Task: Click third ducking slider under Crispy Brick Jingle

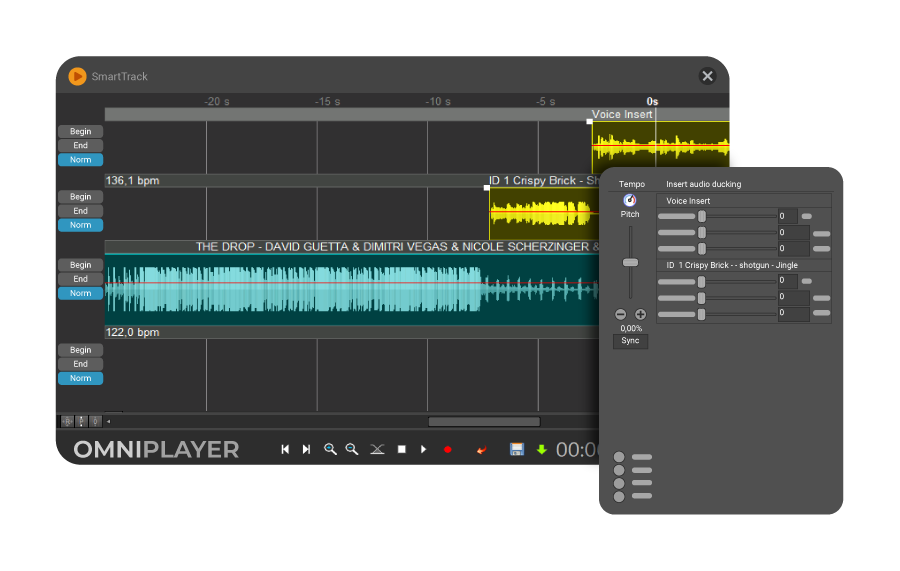Action: coord(701,314)
